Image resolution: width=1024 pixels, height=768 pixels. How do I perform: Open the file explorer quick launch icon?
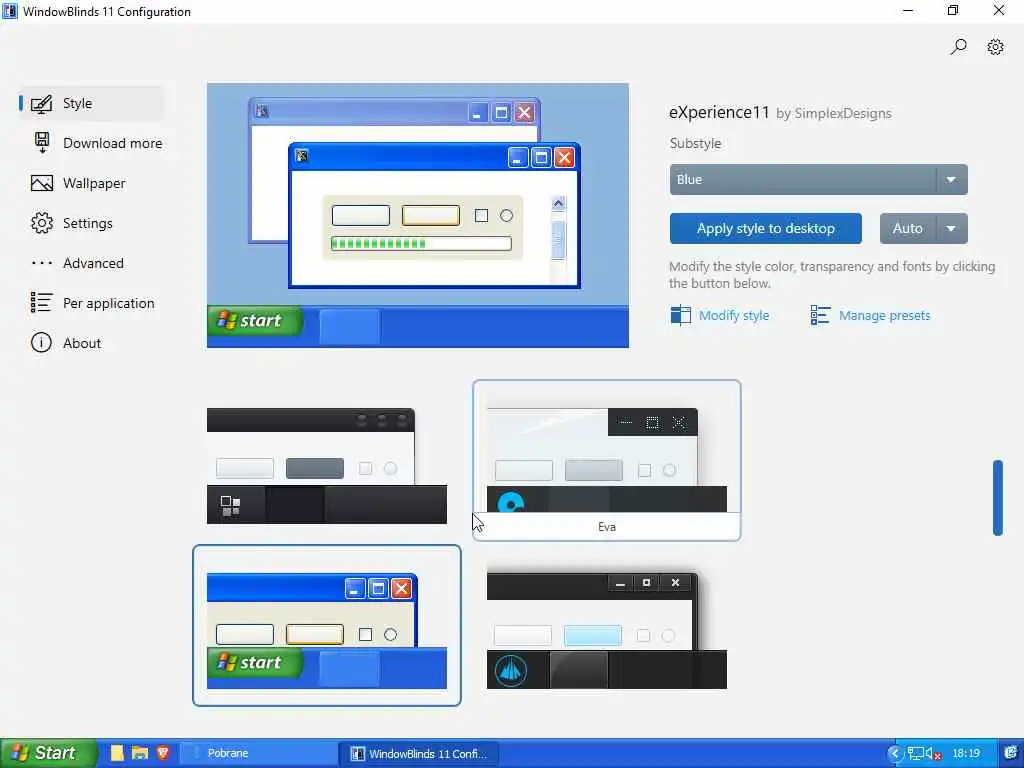pyautogui.click(x=140, y=753)
